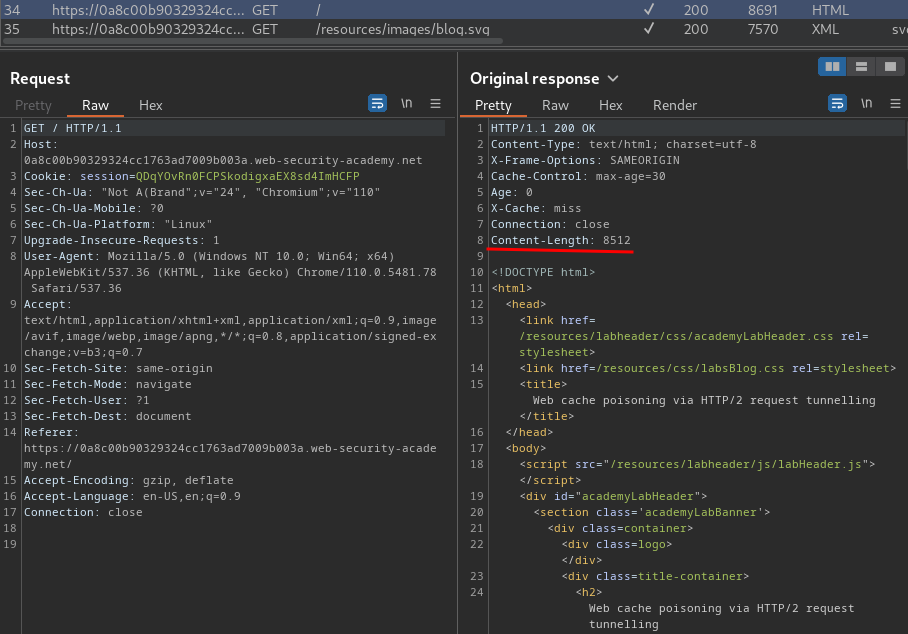Open response Raw tab

pos(555,105)
